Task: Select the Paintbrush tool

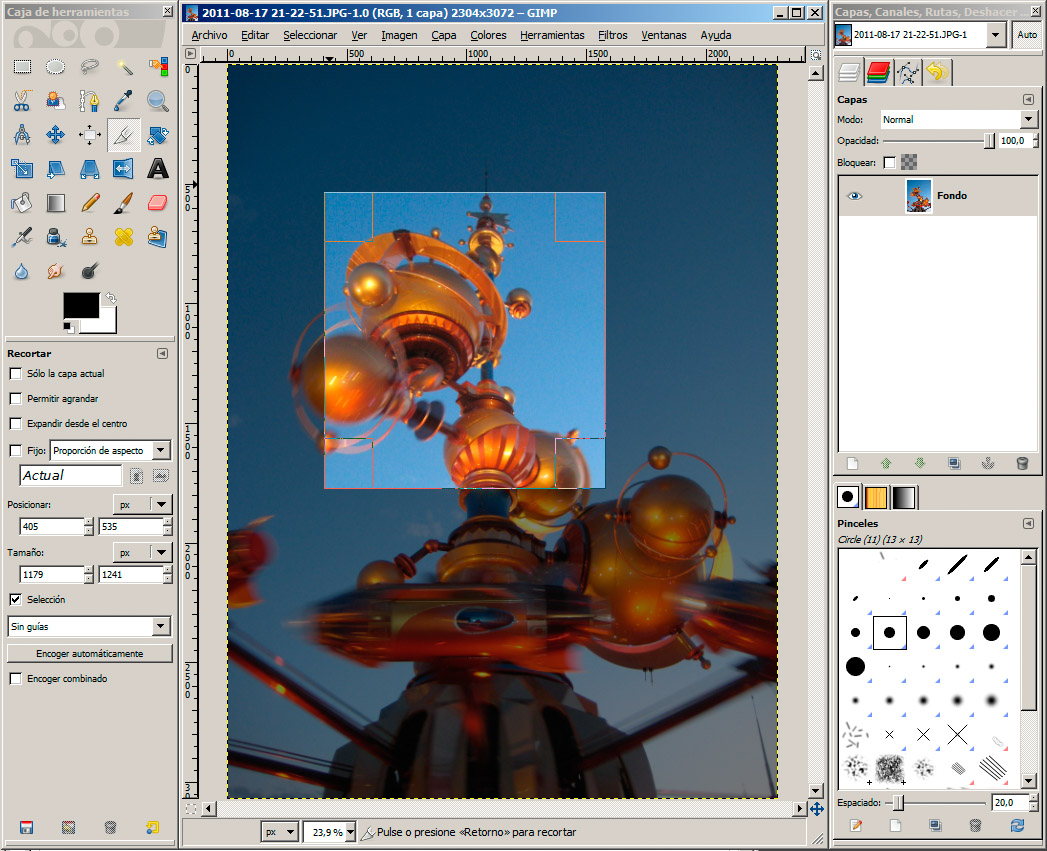Action: pos(124,202)
